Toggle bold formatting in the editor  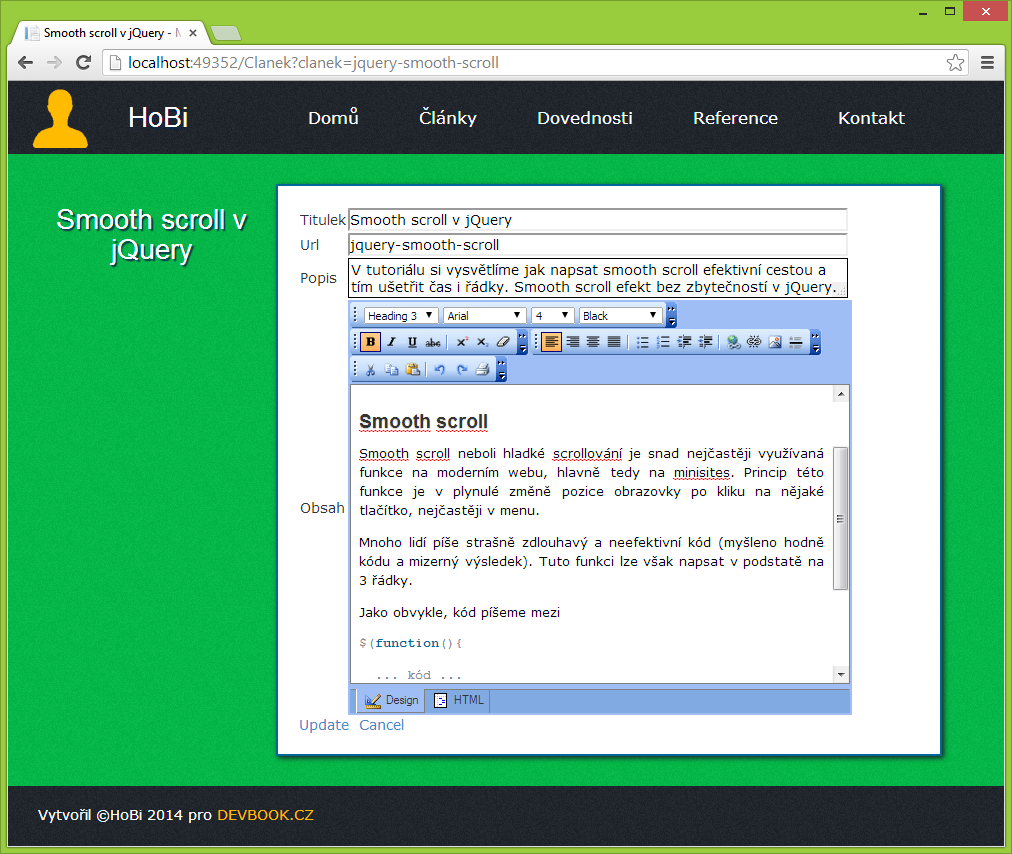pos(369,341)
